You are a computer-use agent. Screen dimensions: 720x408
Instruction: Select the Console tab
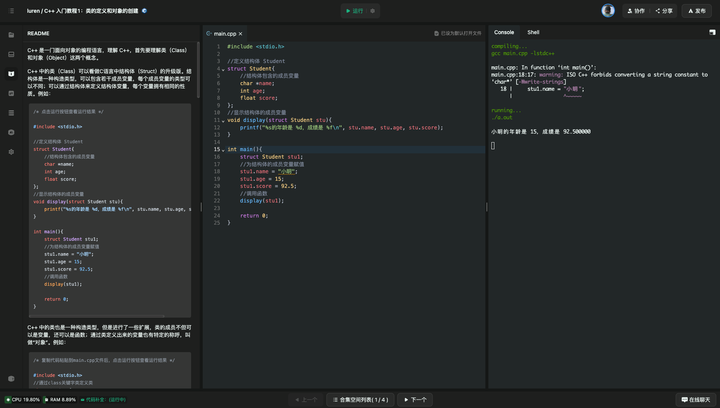pos(504,32)
